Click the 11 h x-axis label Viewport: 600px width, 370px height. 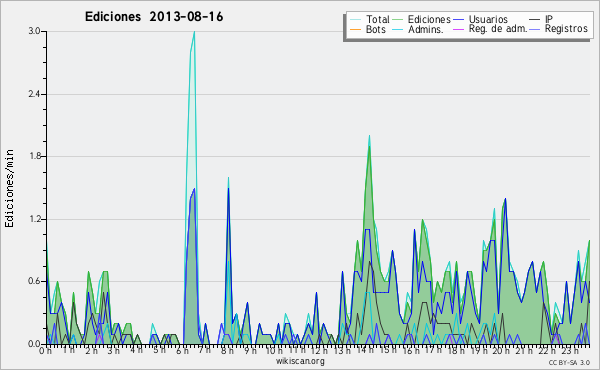tap(297, 350)
